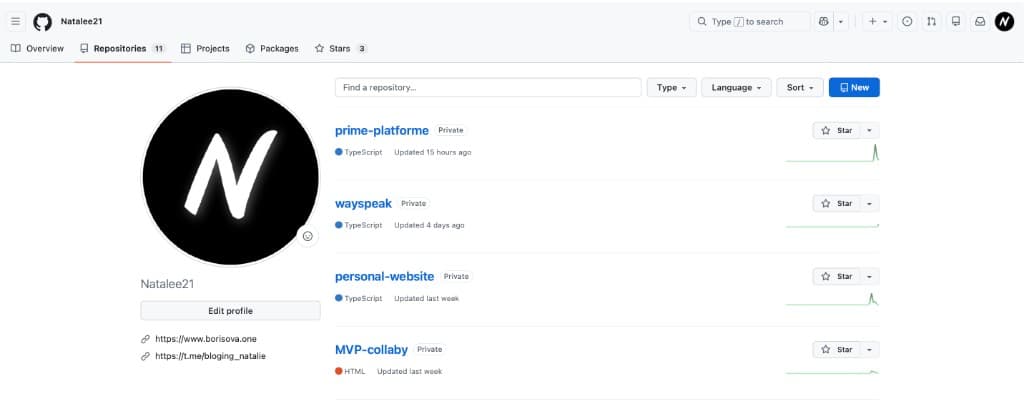Click the Private badge on wayspeak
1024x404 pixels.
pyautogui.click(x=413, y=204)
